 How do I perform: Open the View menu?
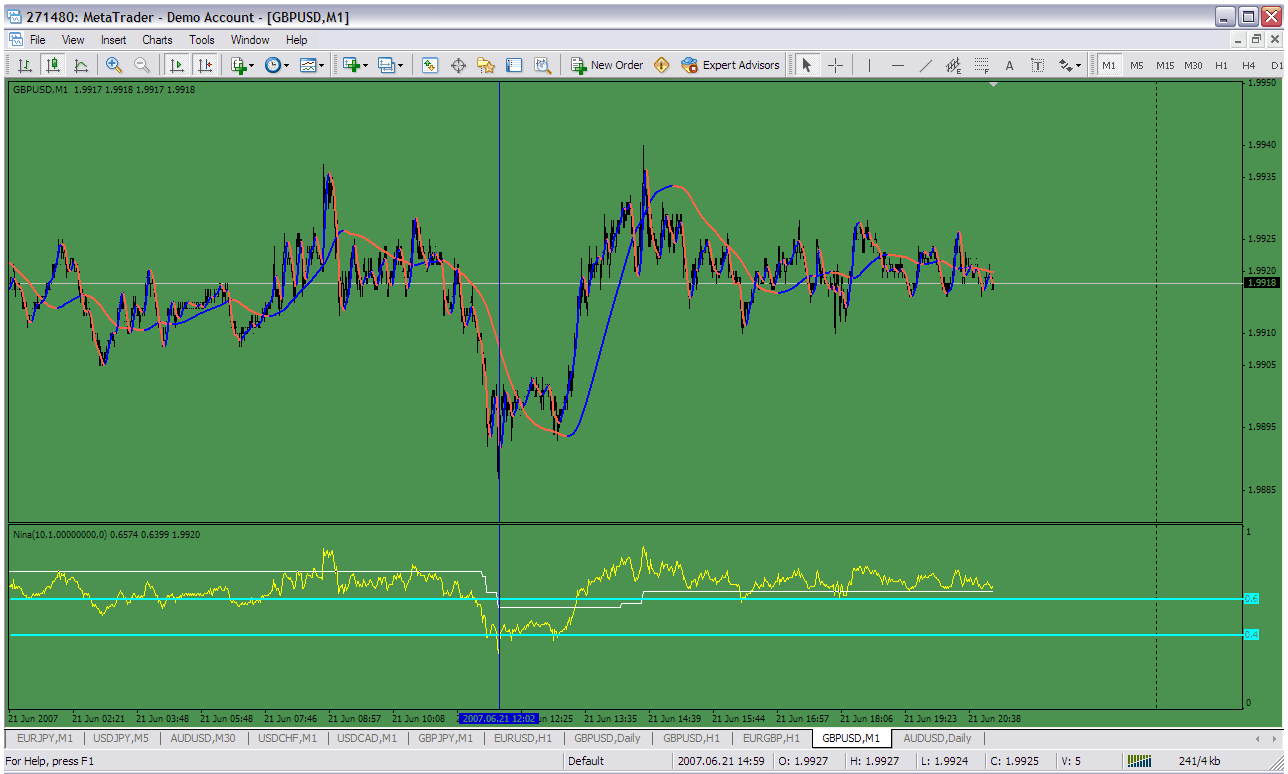pyautogui.click(x=73, y=40)
